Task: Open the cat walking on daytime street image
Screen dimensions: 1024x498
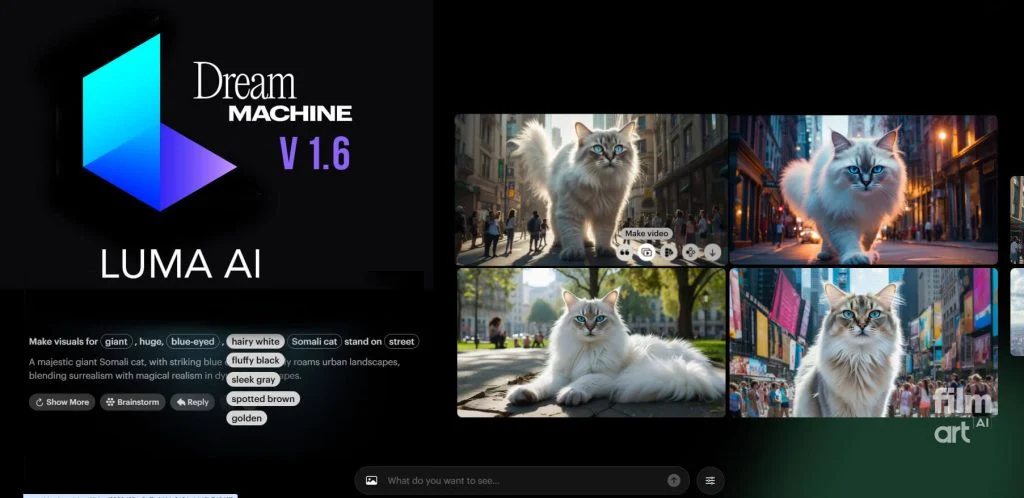Action: click(x=590, y=189)
